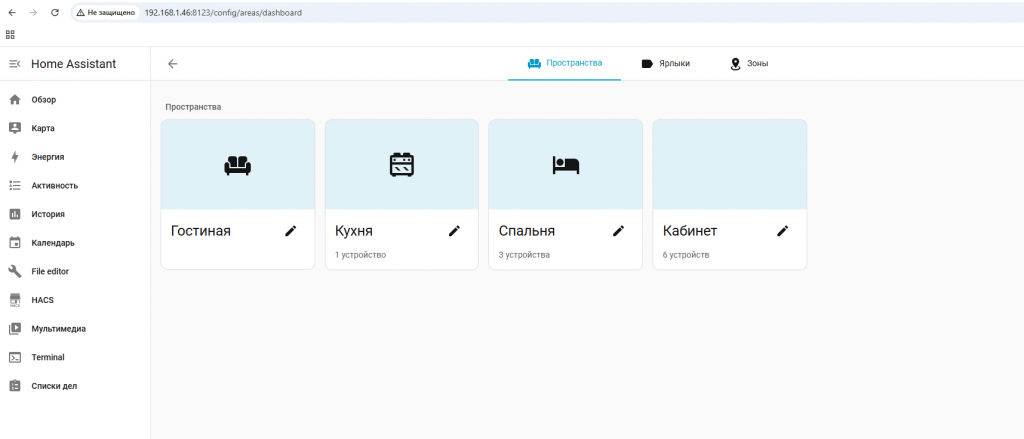Click the Пространства section heading

point(193,107)
